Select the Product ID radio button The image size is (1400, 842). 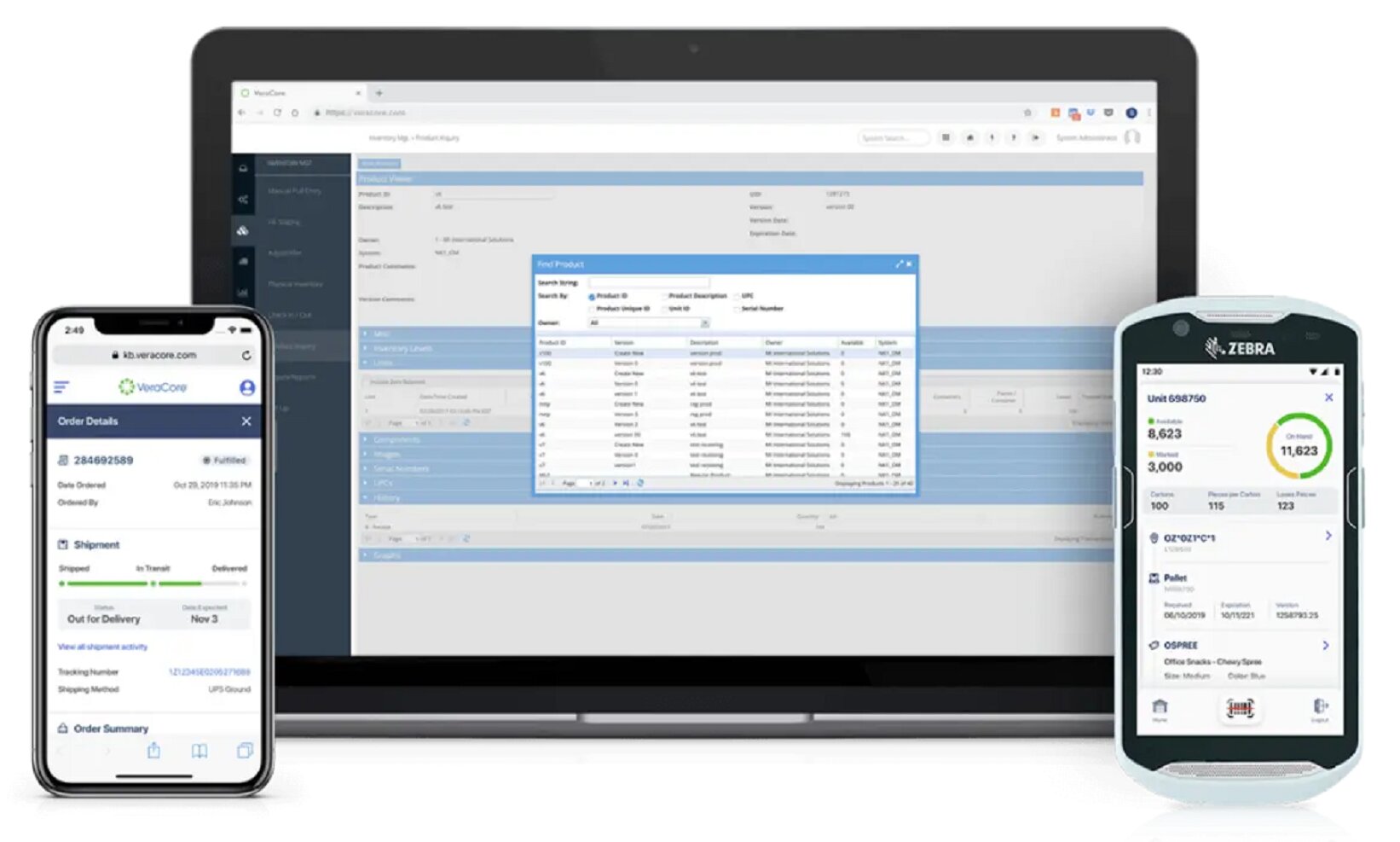(591, 296)
